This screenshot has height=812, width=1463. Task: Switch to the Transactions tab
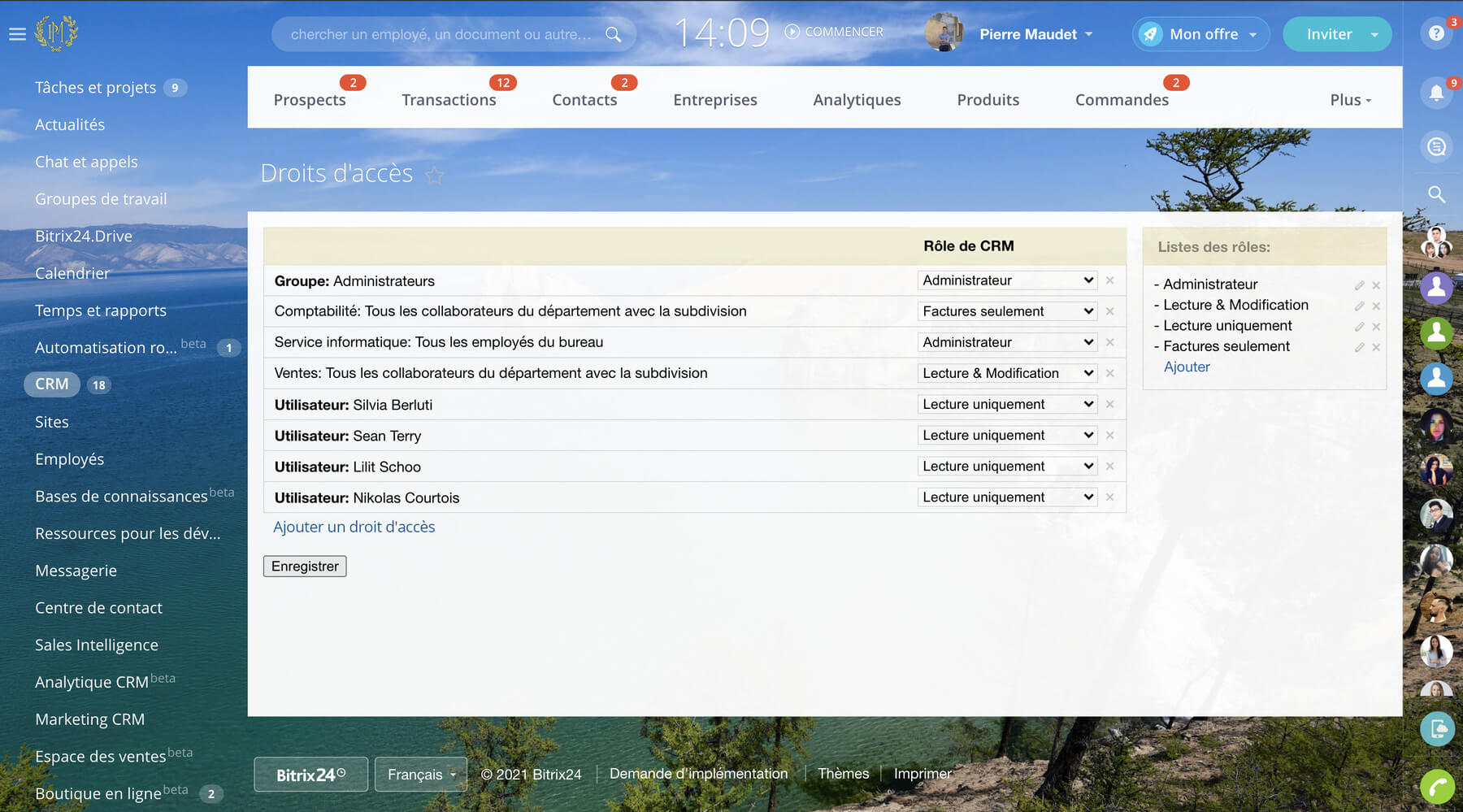click(449, 100)
